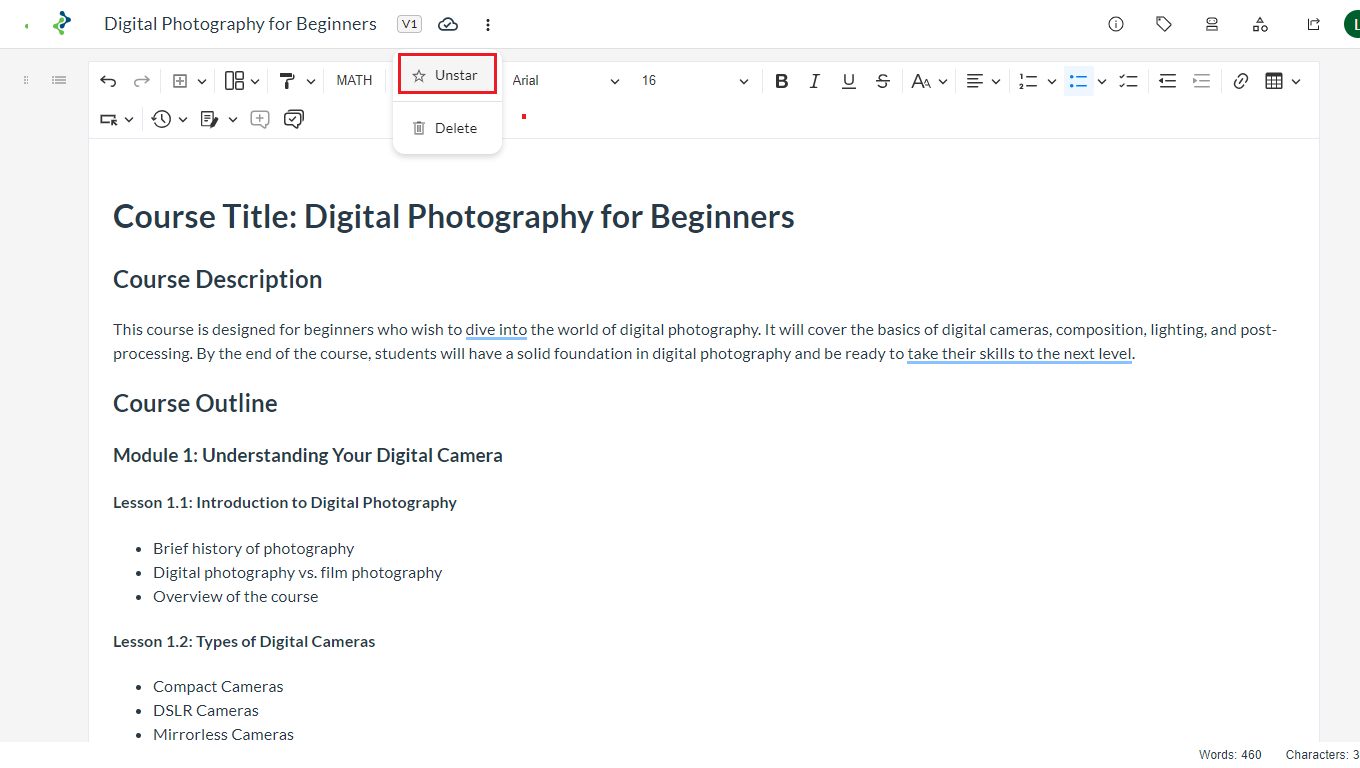Expand the table insert dropdown arrow

click(1296, 81)
